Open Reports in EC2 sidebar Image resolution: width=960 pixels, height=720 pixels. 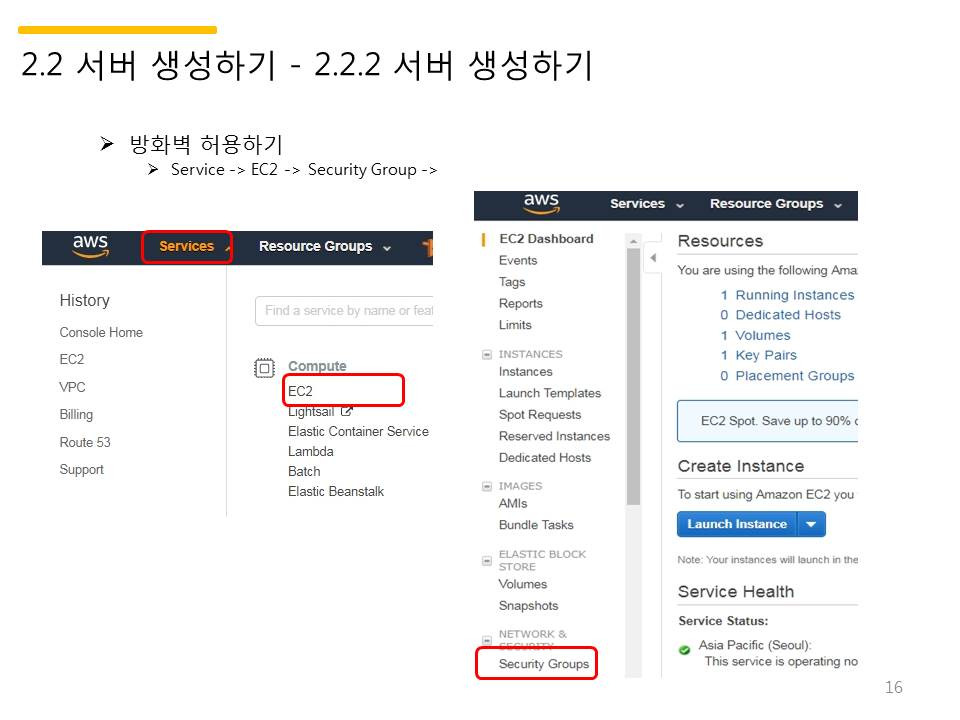(x=520, y=303)
